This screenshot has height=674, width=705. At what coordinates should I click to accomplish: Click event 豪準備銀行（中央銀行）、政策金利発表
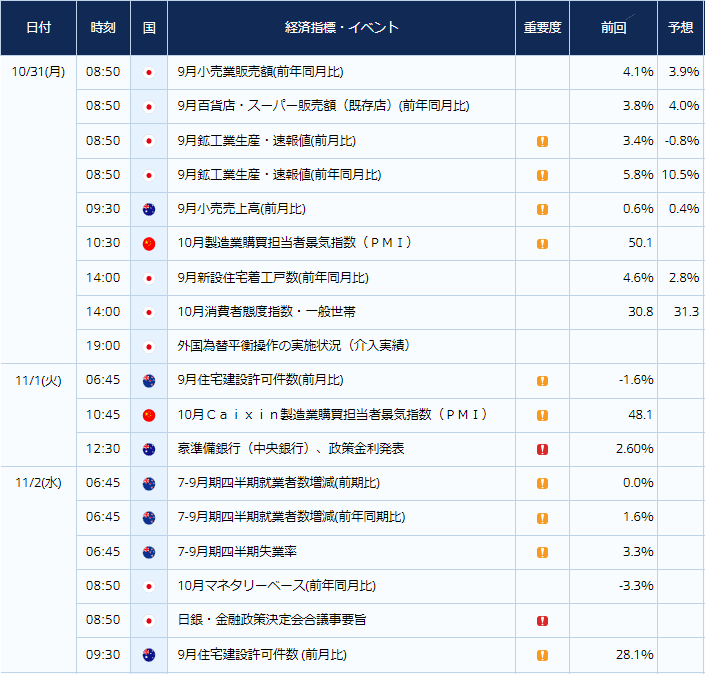(291, 449)
